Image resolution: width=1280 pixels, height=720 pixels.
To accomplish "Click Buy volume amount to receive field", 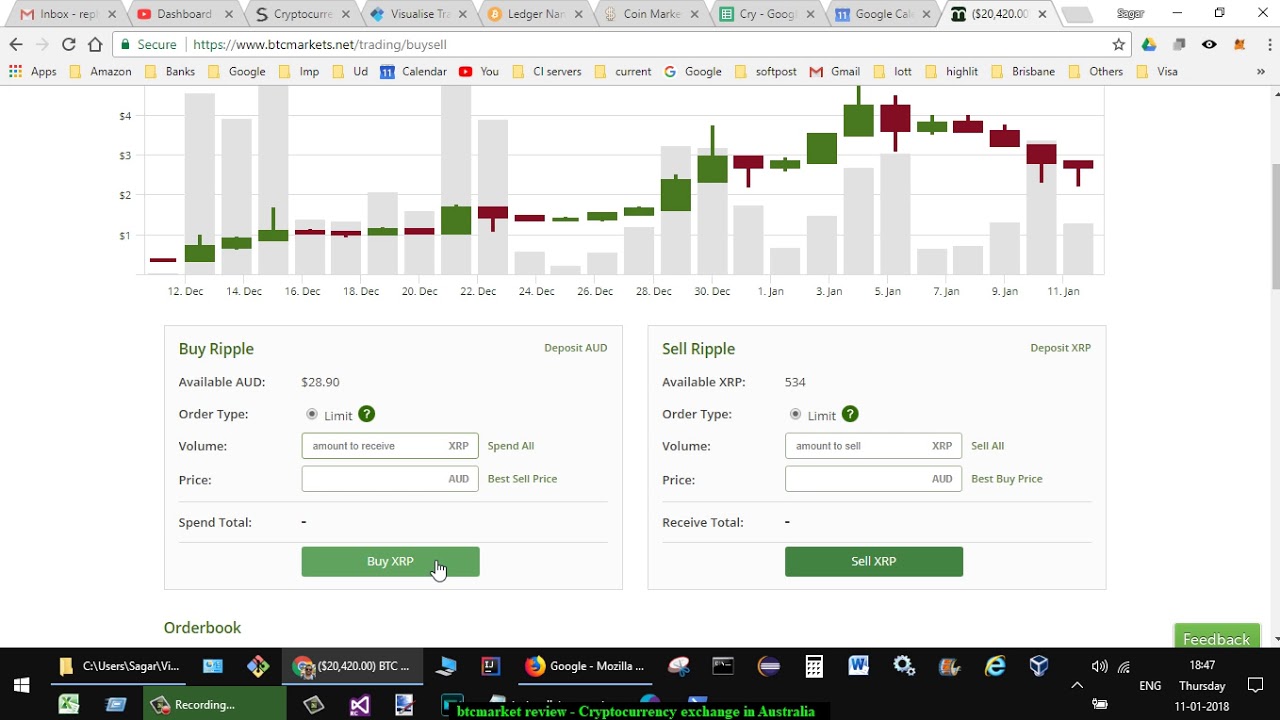I will pos(390,446).
